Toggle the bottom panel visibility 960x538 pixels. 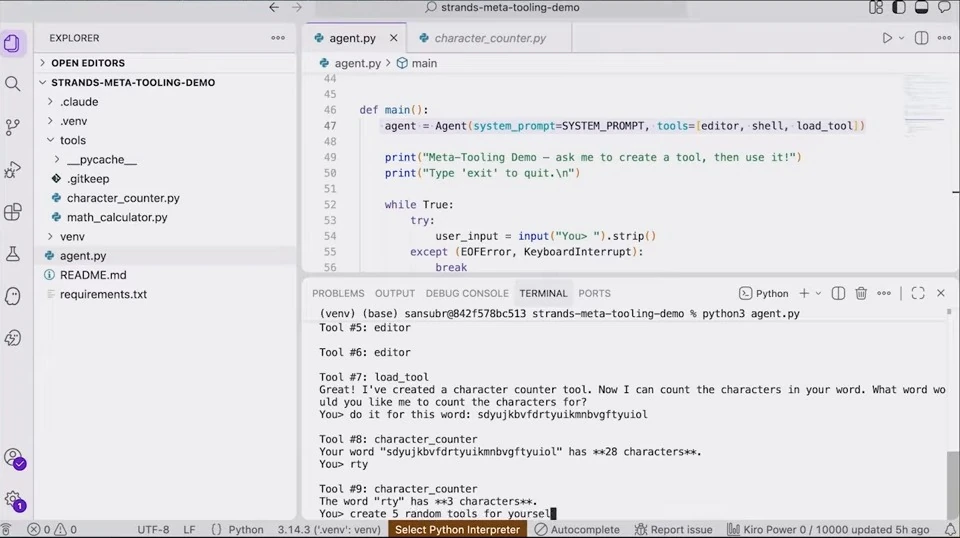(x=921, y=7)
